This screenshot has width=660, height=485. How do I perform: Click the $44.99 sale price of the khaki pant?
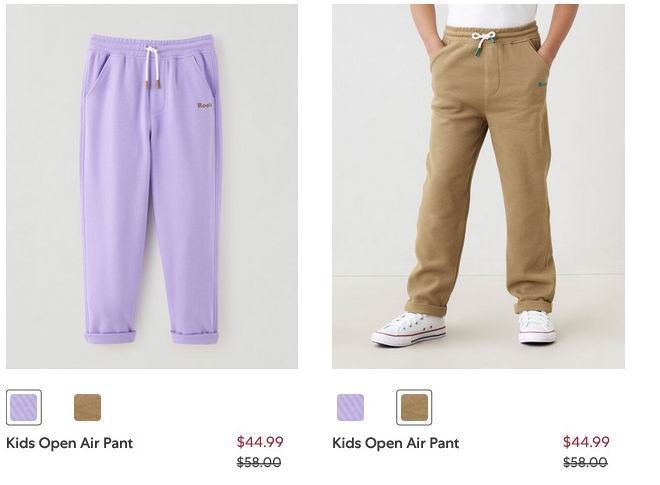point(586,442)
